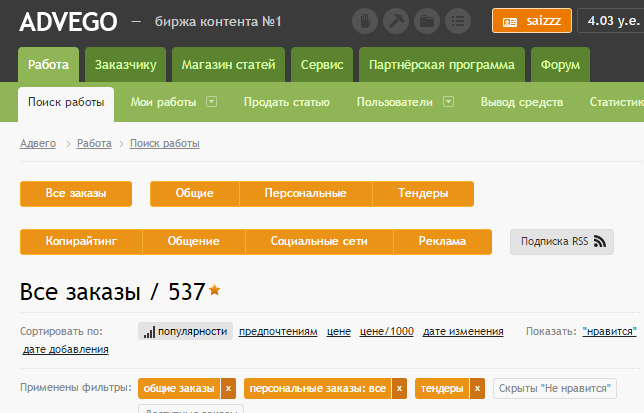Open Вывод средств submenu item
The height and width of the screenshot is (413, 644).
pyautogui.click(x=522, y=102)
